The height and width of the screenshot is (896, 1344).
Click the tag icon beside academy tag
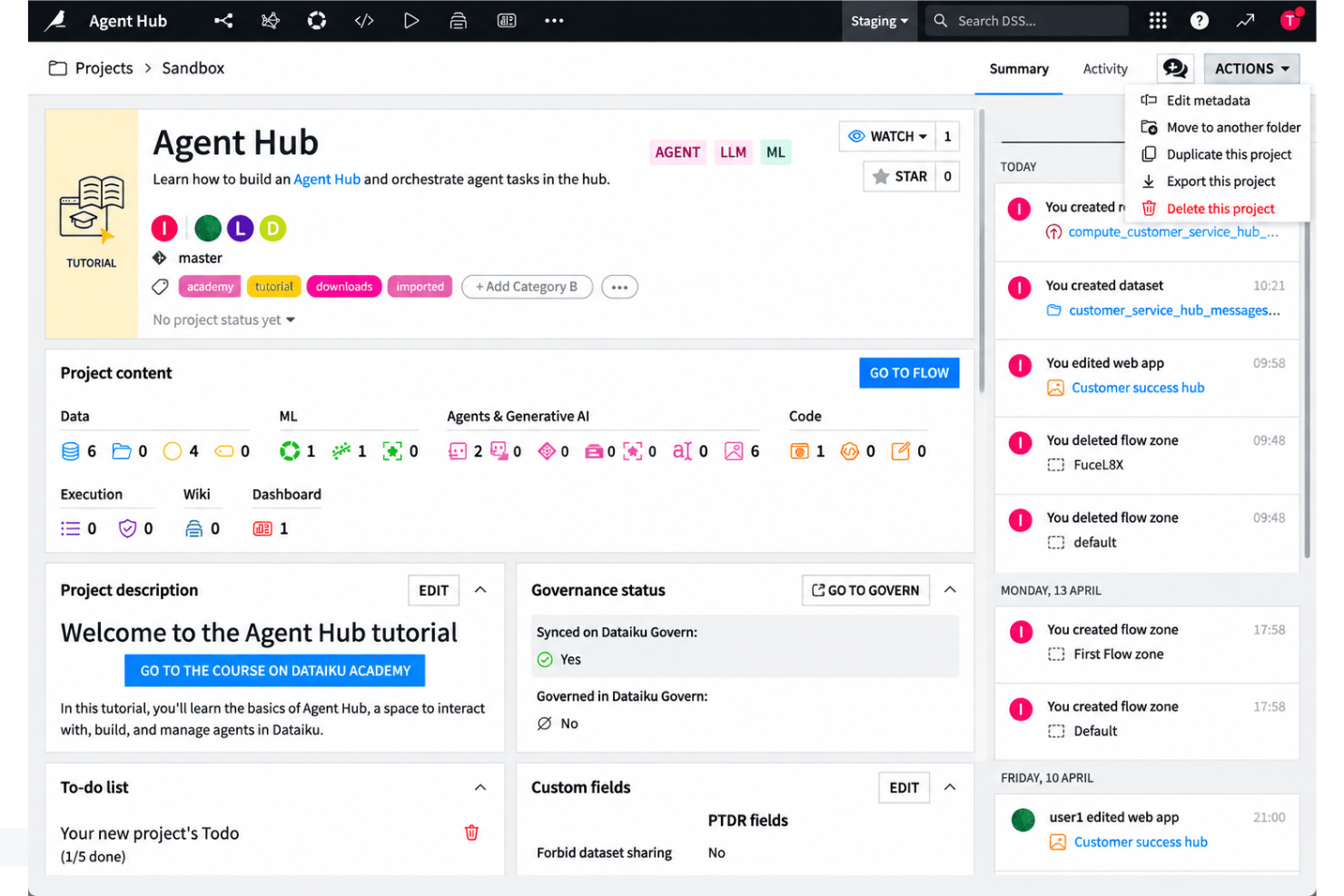(x=160, y=287)
